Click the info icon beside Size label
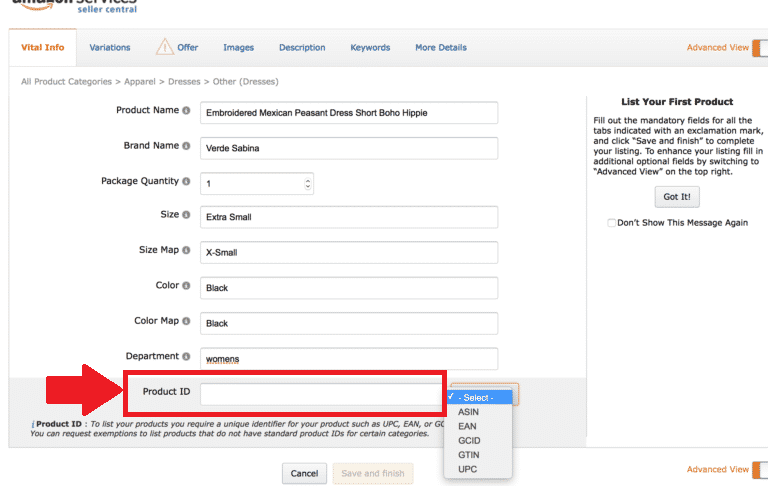Screen dimensions: 768x486 click(x=186, y=215)
